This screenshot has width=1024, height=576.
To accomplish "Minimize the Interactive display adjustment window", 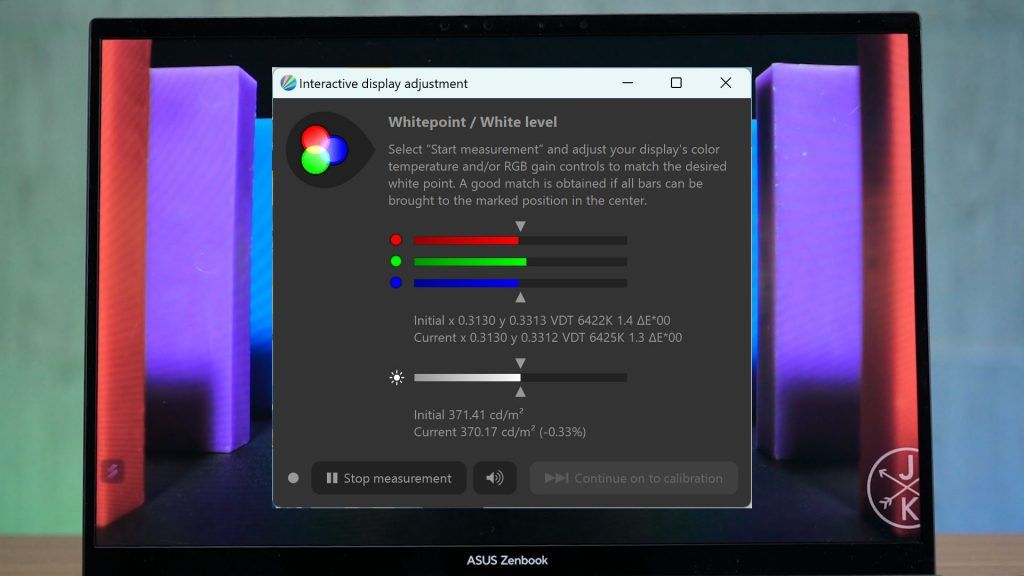I will tap(628, 83).
